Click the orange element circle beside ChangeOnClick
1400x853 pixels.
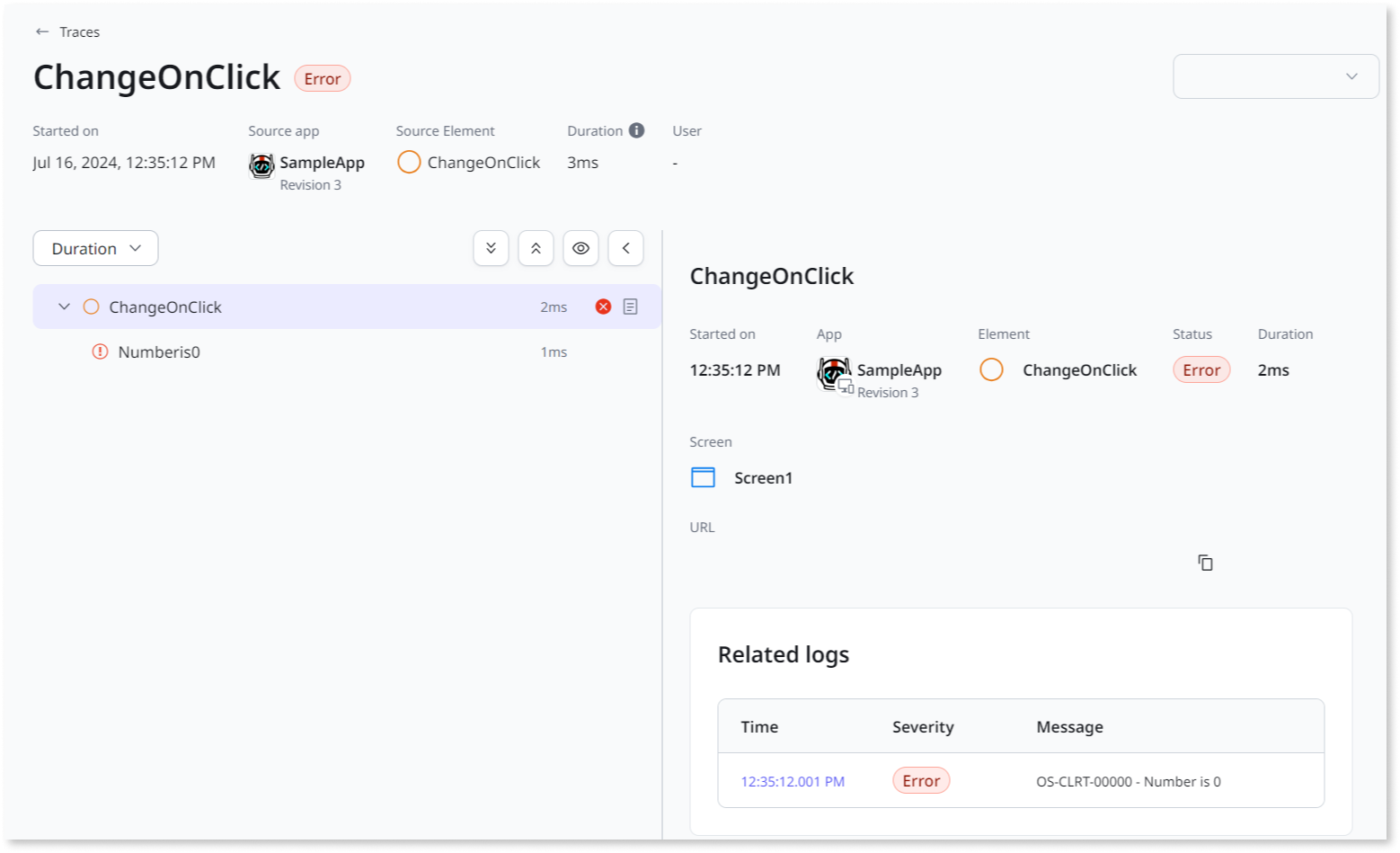click(91, 307)
